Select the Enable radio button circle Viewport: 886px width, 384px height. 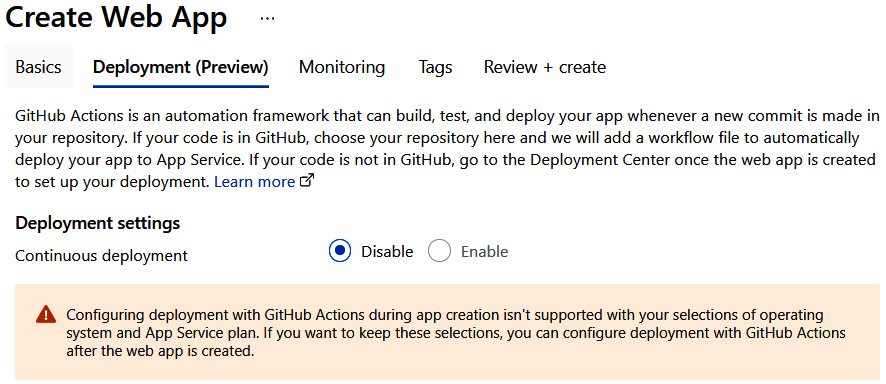(x=439, y=251)
